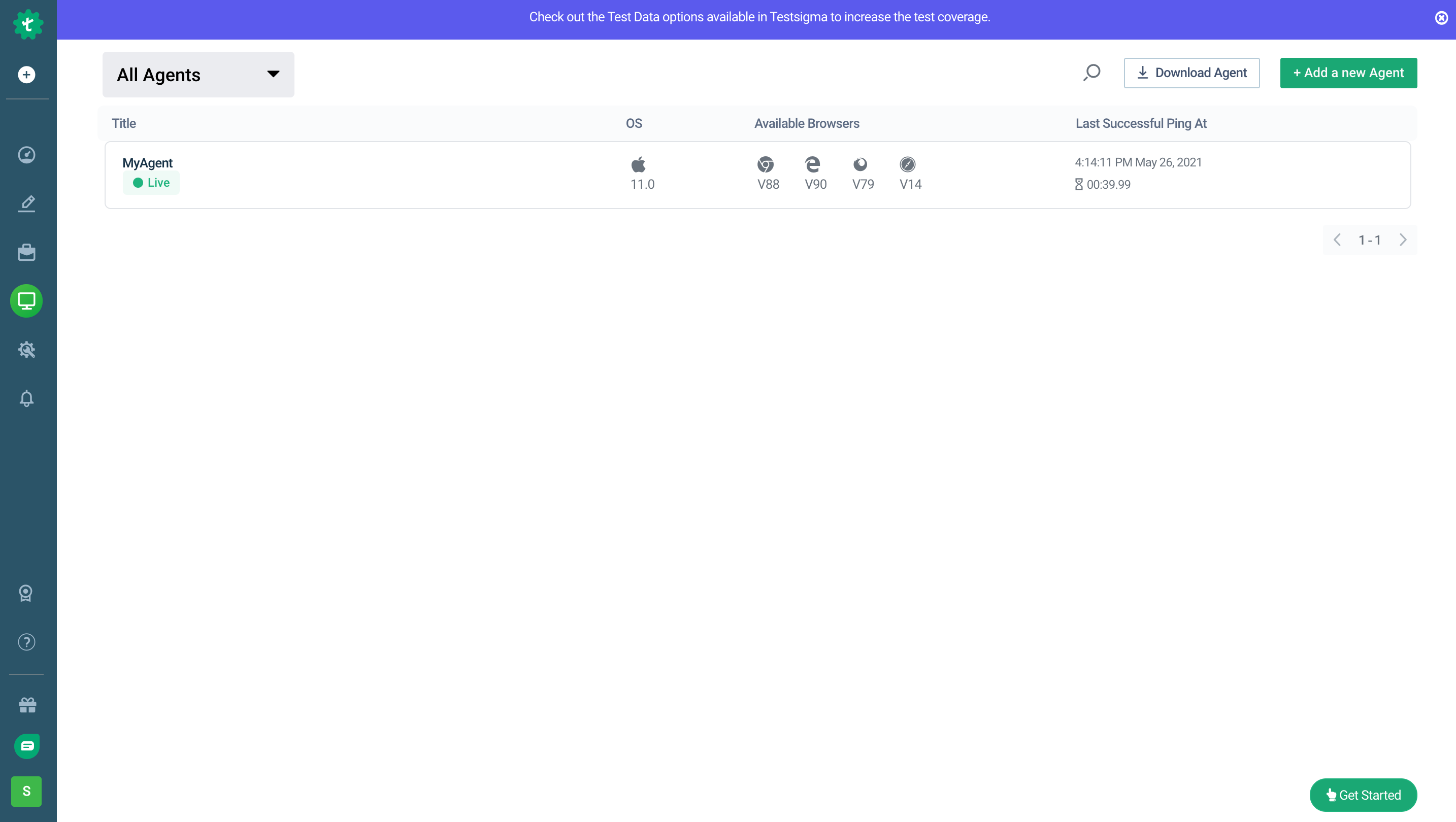The width and height of the screenshot is (1456, 822).
Task: Select the Agents monitor icon
Action: point(26,300)
